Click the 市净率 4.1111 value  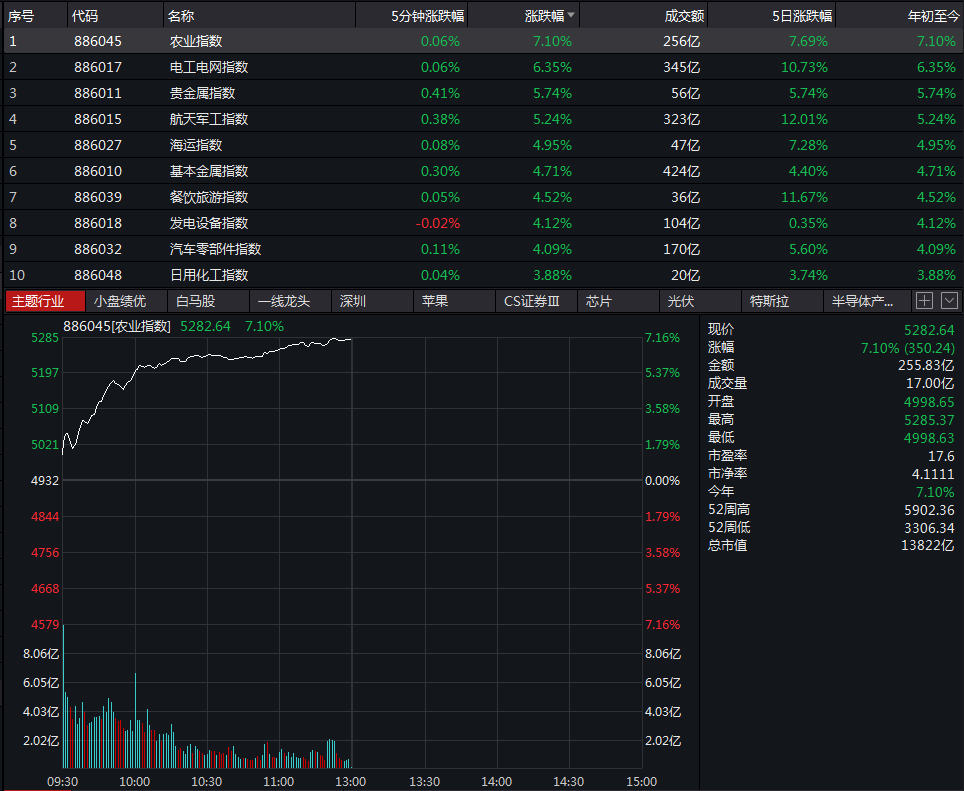(933, 474)
